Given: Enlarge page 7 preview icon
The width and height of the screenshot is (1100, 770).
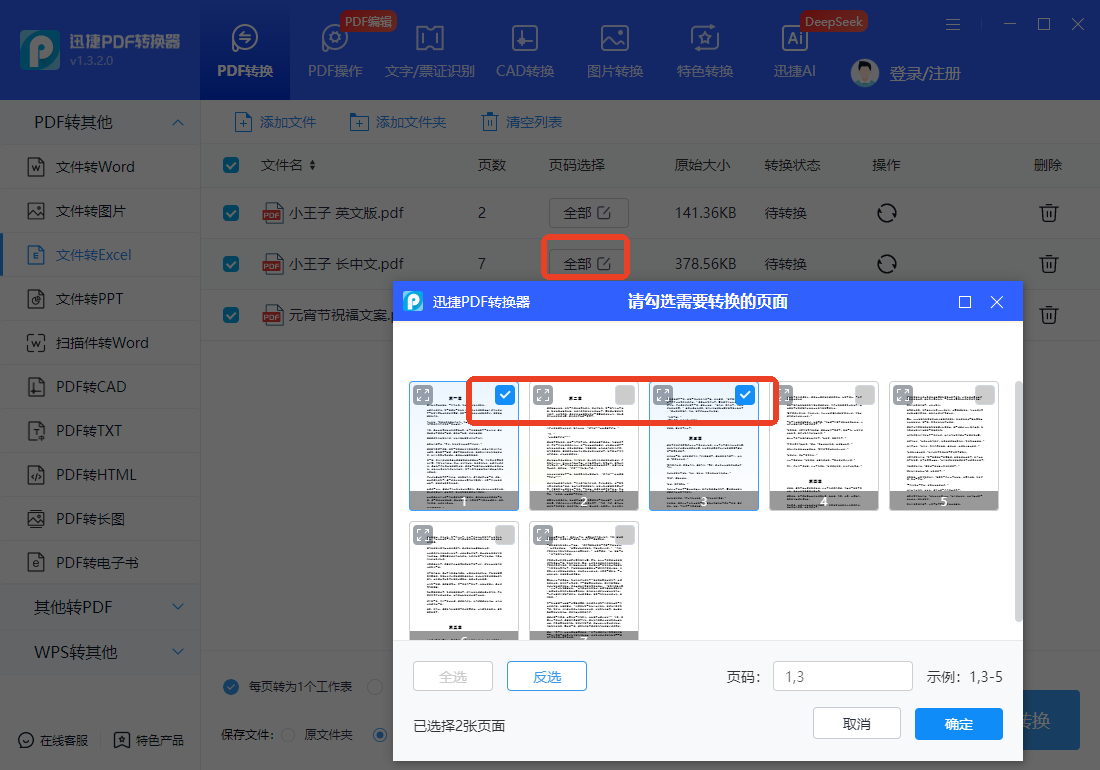Looking at the screenshot, I should 543,535.
